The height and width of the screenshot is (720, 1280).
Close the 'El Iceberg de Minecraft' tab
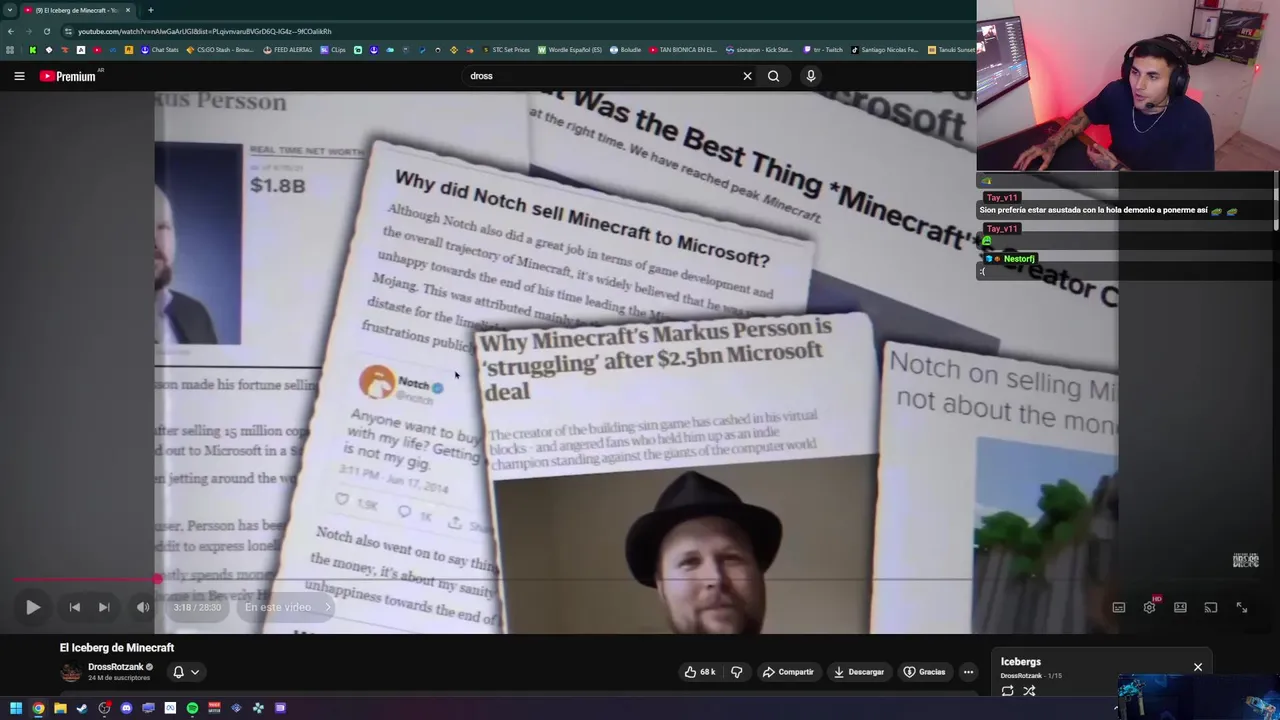pyautogui.click(x=128, y=10)
